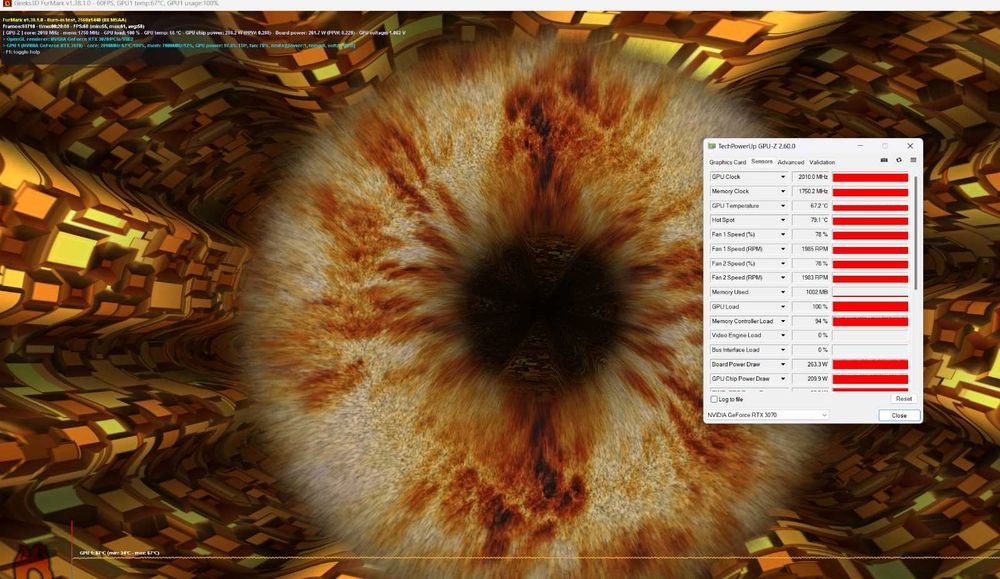Select the Sensors tab

click(x=761, y=161)
